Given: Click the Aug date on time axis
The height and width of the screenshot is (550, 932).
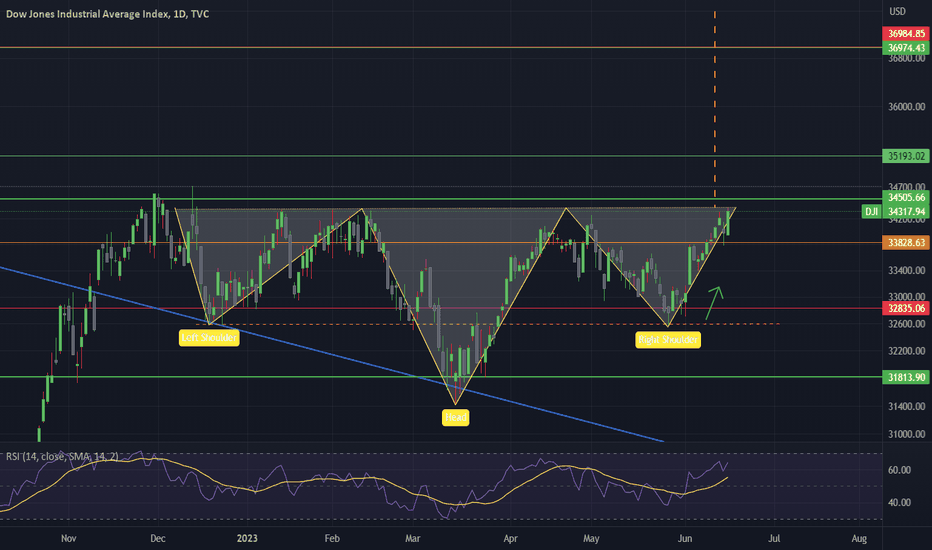Looking at the screenshot, I should (x=859, y=539).
